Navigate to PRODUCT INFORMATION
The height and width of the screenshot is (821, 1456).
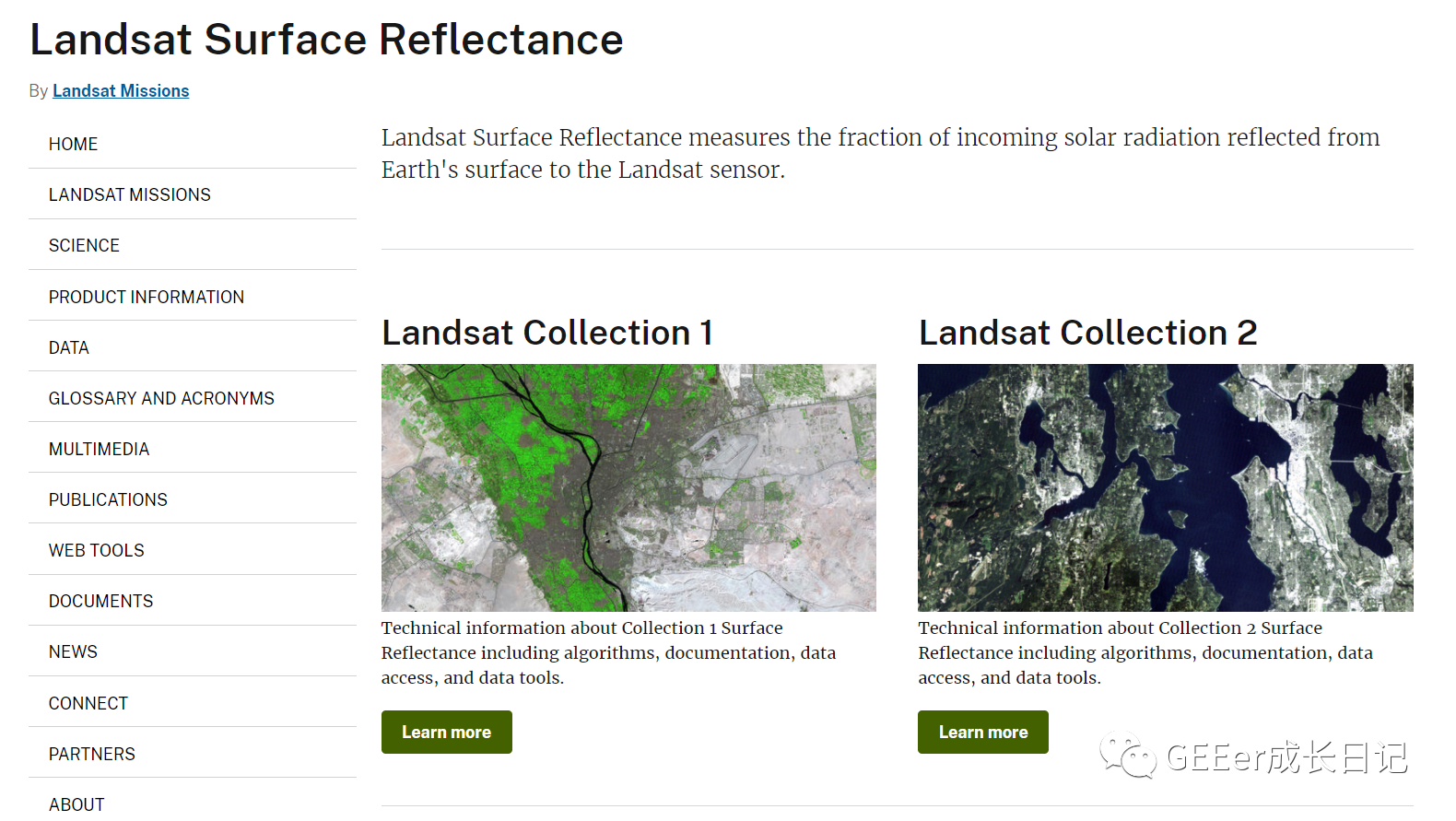(147, 296)
